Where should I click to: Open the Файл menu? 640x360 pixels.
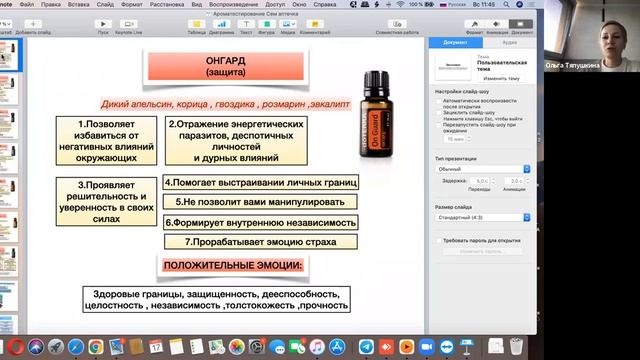tap(27, 4)
